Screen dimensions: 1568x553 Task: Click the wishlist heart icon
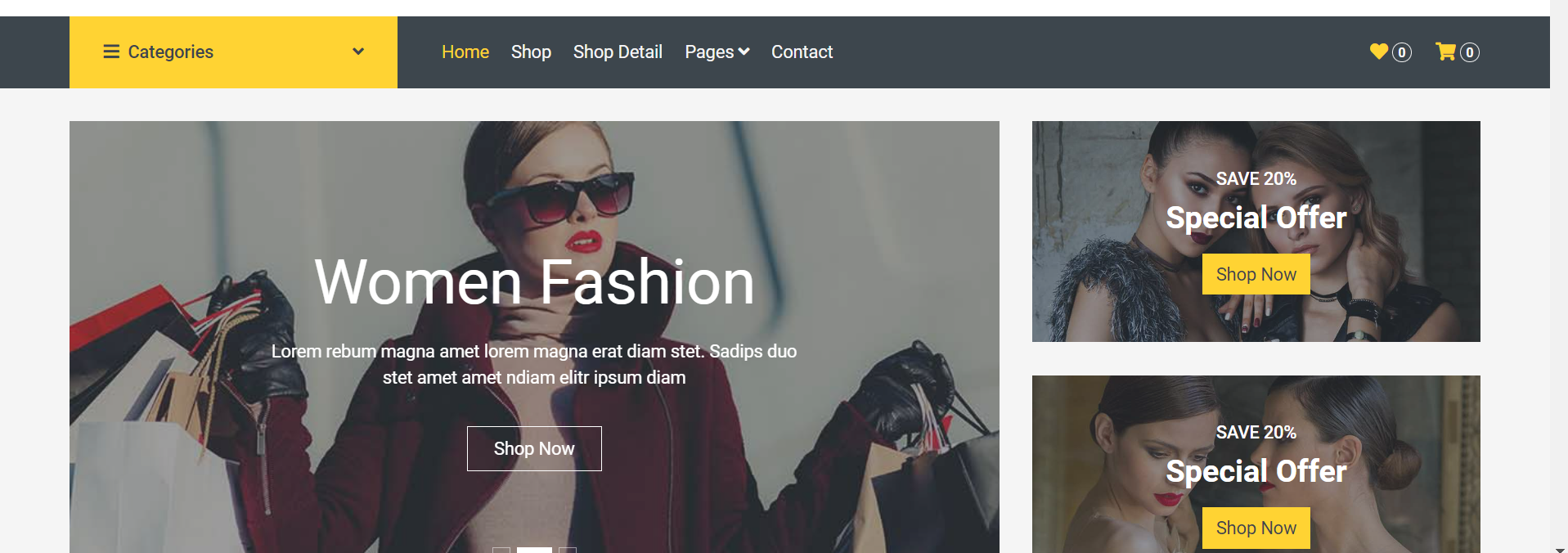[1379, 51]
